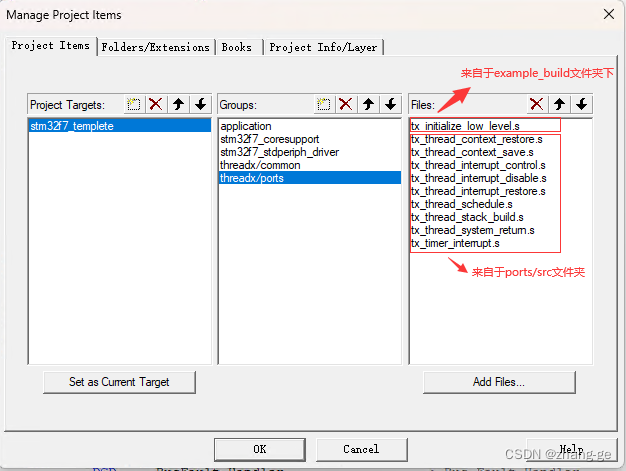The width and height of the screenshot is (626, 471).
Task: Click the Cancel button
Action: 361,449
